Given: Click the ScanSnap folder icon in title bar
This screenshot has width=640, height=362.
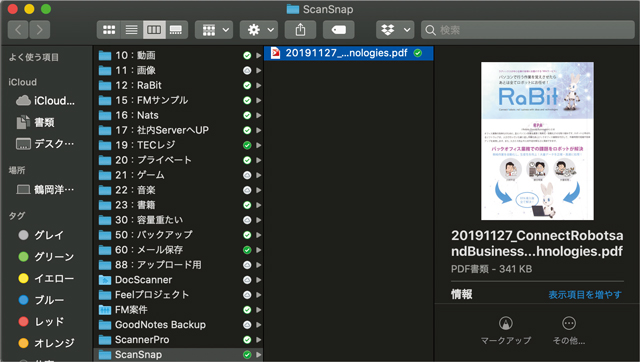Looking at the screenshot, I should 293,9.
